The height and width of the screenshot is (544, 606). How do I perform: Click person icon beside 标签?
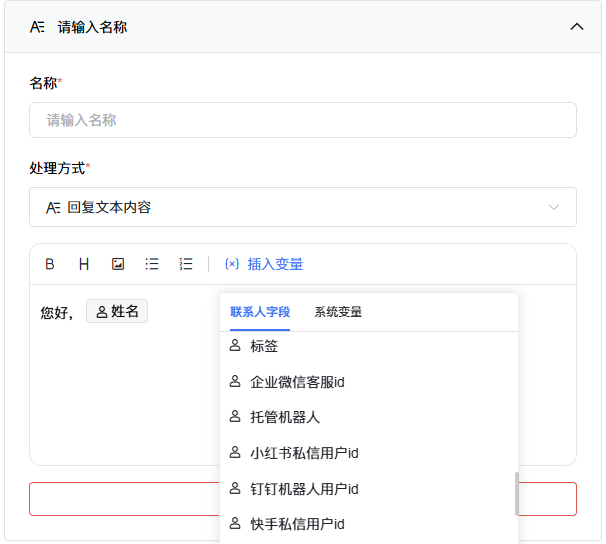(x=235, y=345)
